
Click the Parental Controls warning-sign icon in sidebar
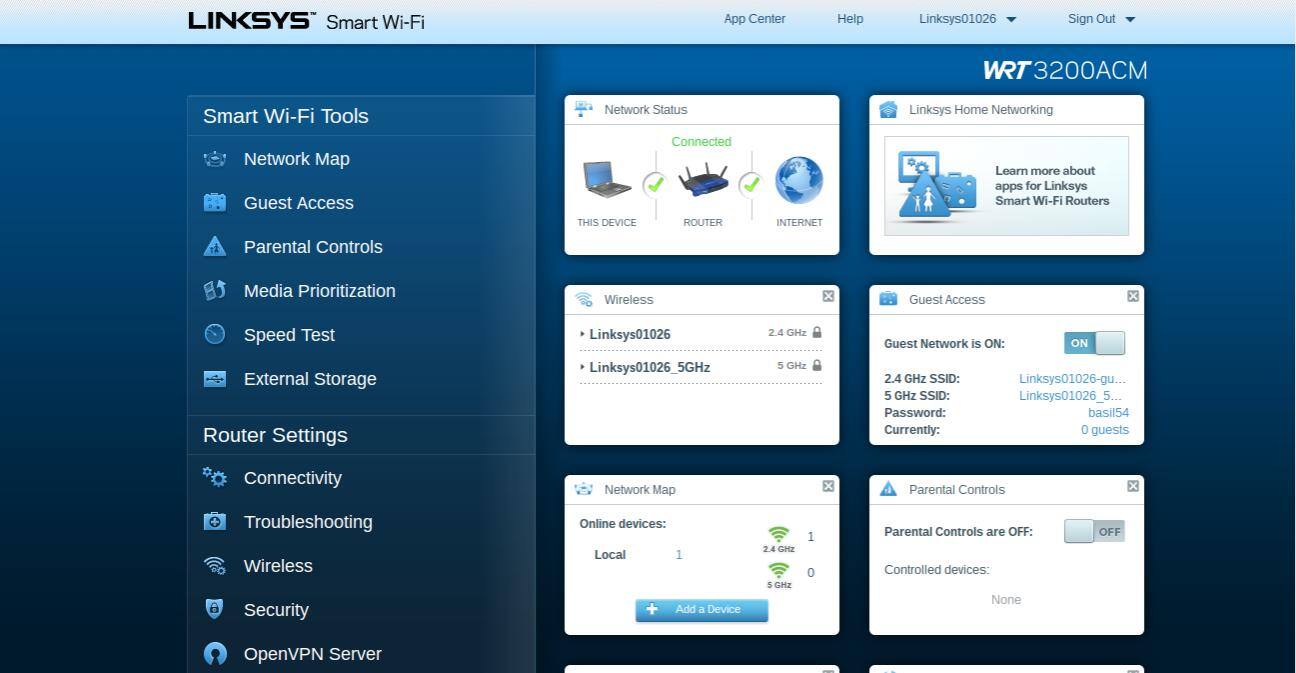(215, 247)
